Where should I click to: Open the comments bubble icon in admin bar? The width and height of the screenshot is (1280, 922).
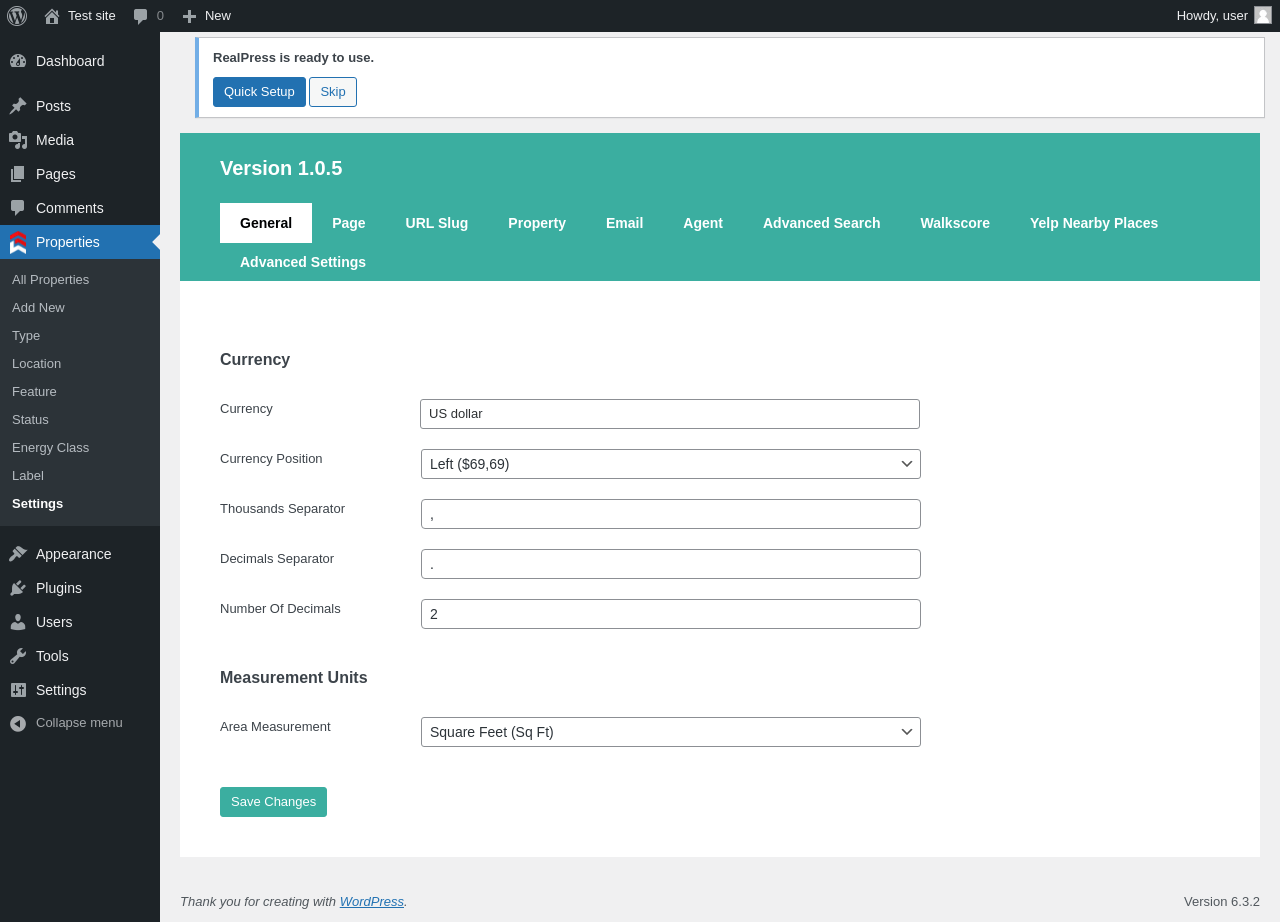point(141,16)
